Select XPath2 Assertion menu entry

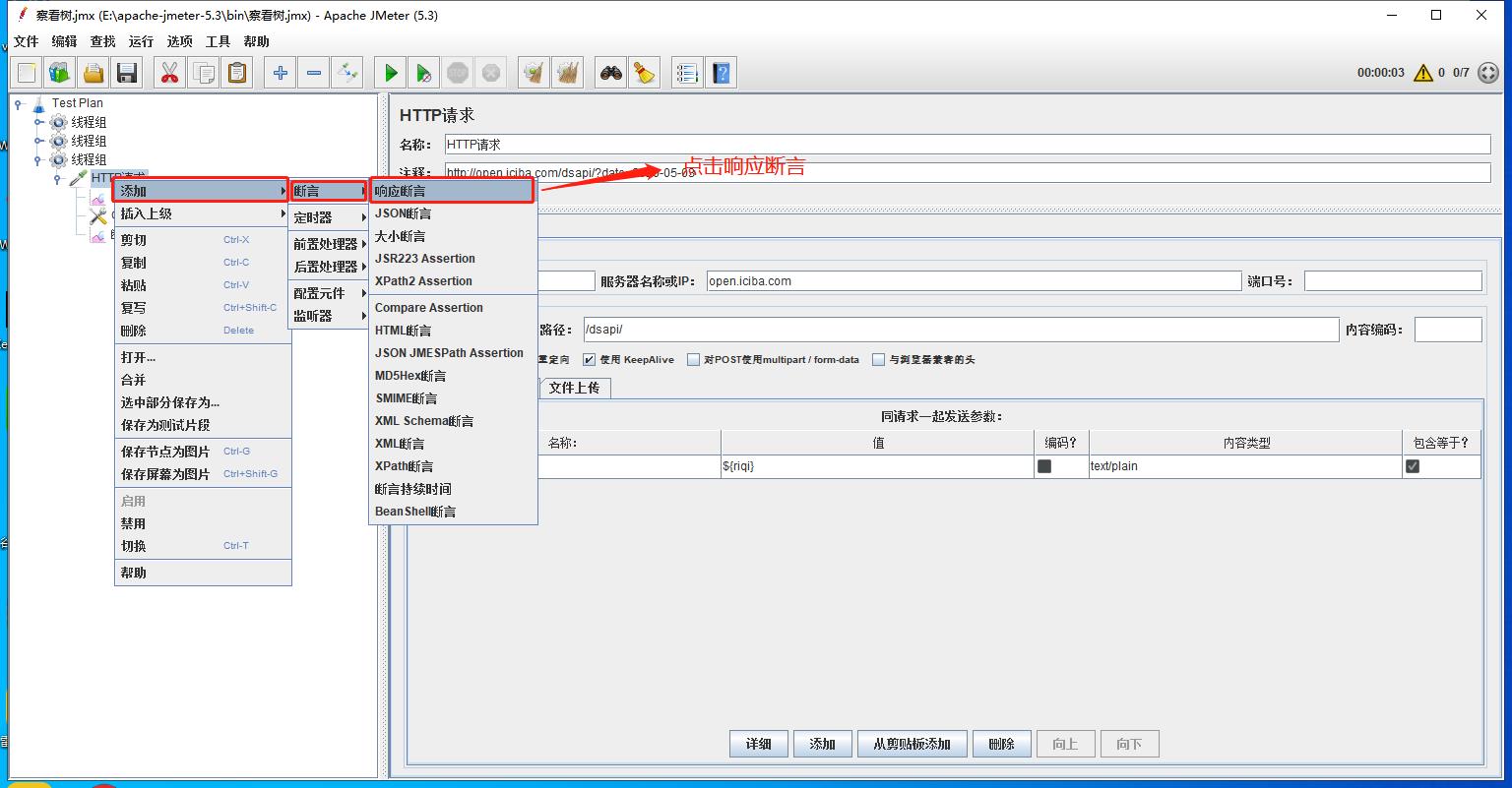(x=453, y=281)
